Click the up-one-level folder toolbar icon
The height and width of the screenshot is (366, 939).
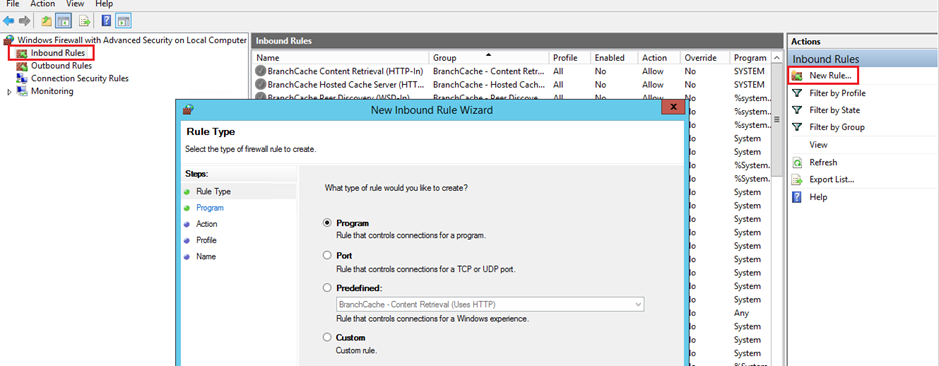point(47,21)
